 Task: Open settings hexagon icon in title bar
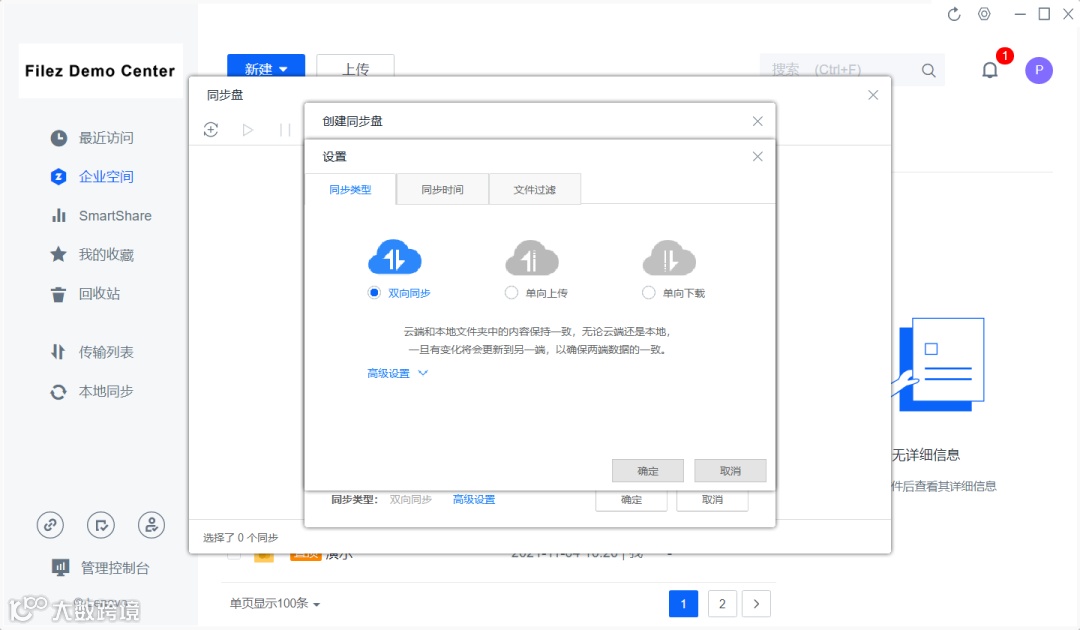click(984, 14)
